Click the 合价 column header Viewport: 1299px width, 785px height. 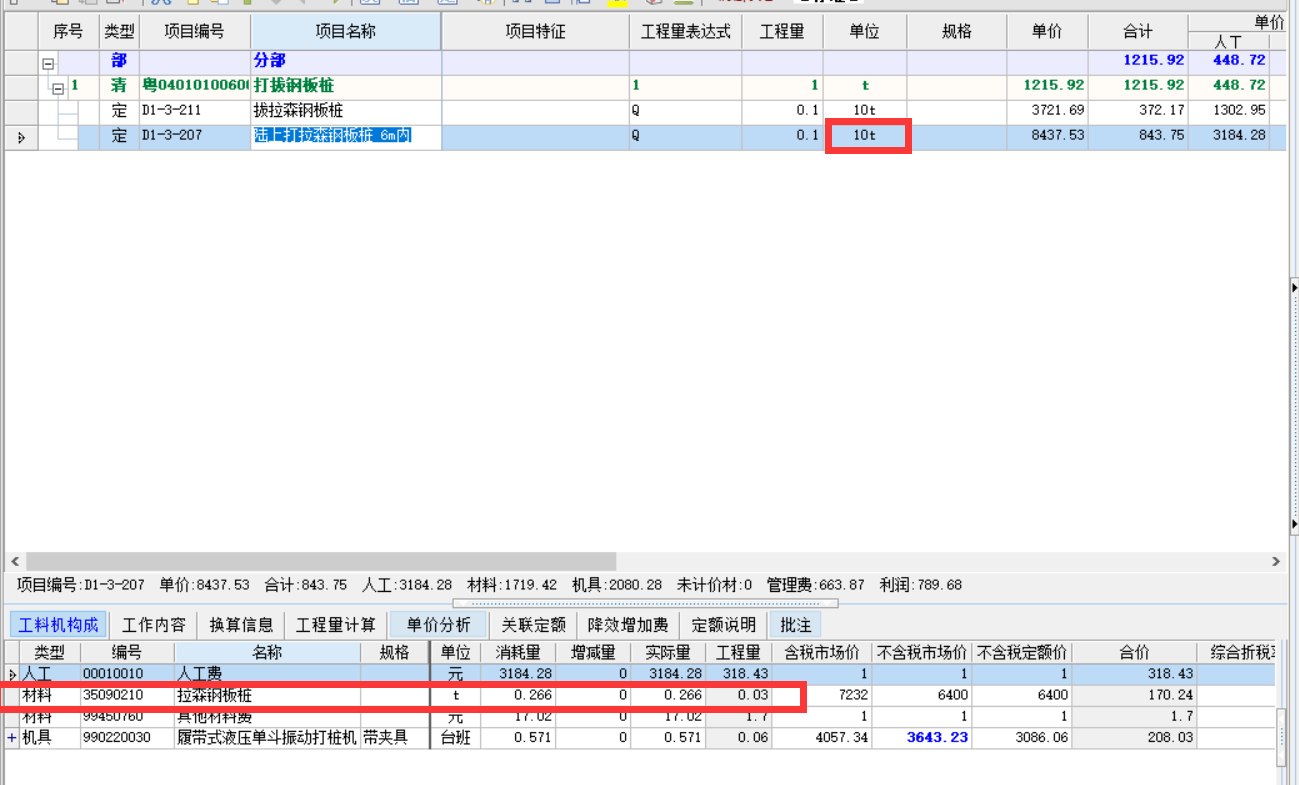coord(1134,653)
